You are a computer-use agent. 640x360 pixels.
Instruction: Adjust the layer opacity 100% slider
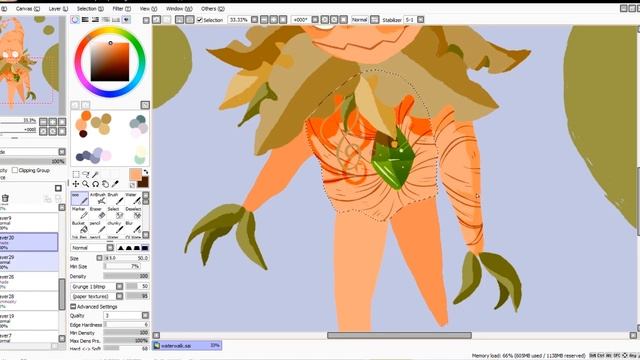pos(33,162)
